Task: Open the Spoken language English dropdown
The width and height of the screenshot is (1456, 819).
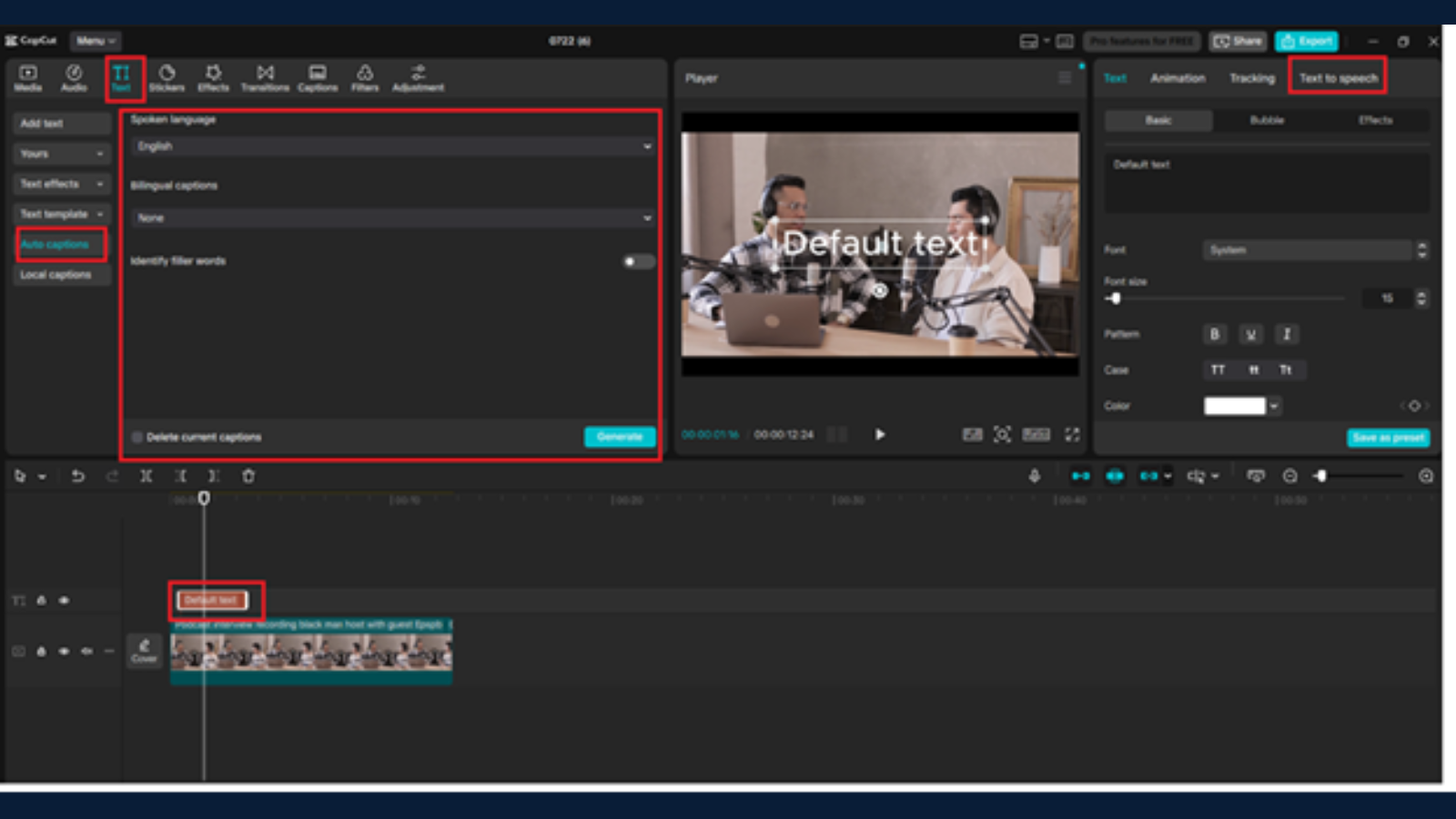Action: coord(393,147)
